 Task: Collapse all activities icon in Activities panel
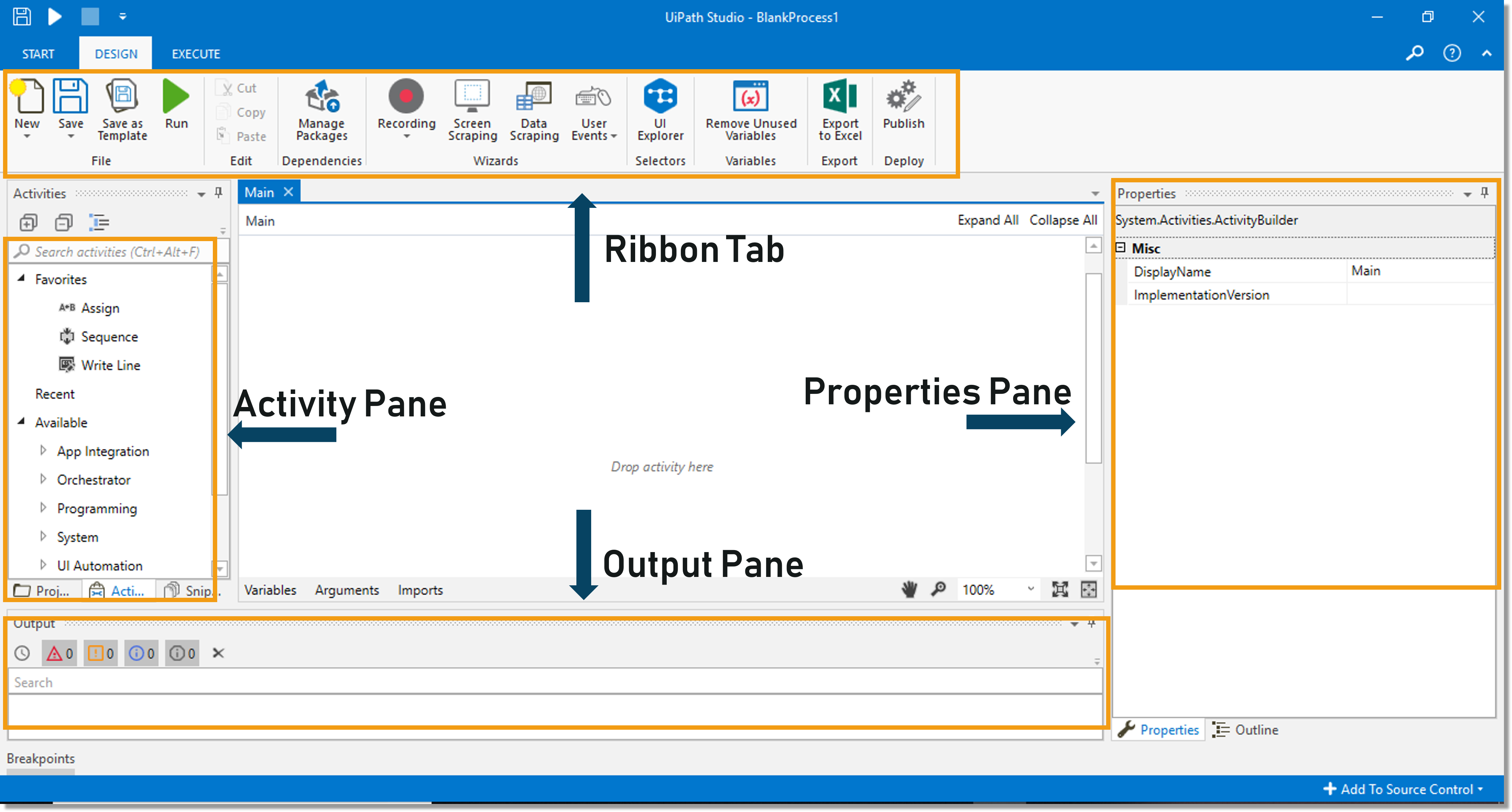tap(63, 223)
